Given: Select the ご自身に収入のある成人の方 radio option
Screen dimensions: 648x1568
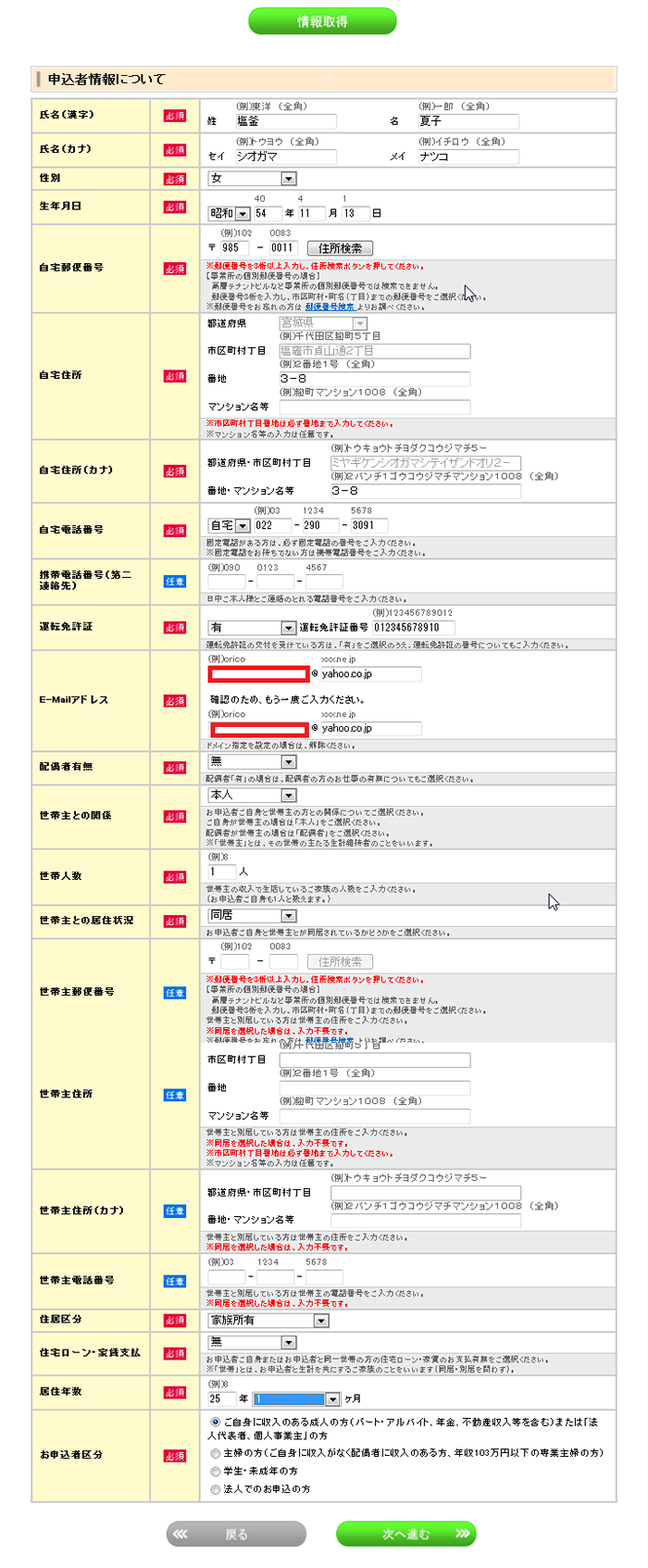Looking at the screenshot, I should click(x=216, y=1422).
